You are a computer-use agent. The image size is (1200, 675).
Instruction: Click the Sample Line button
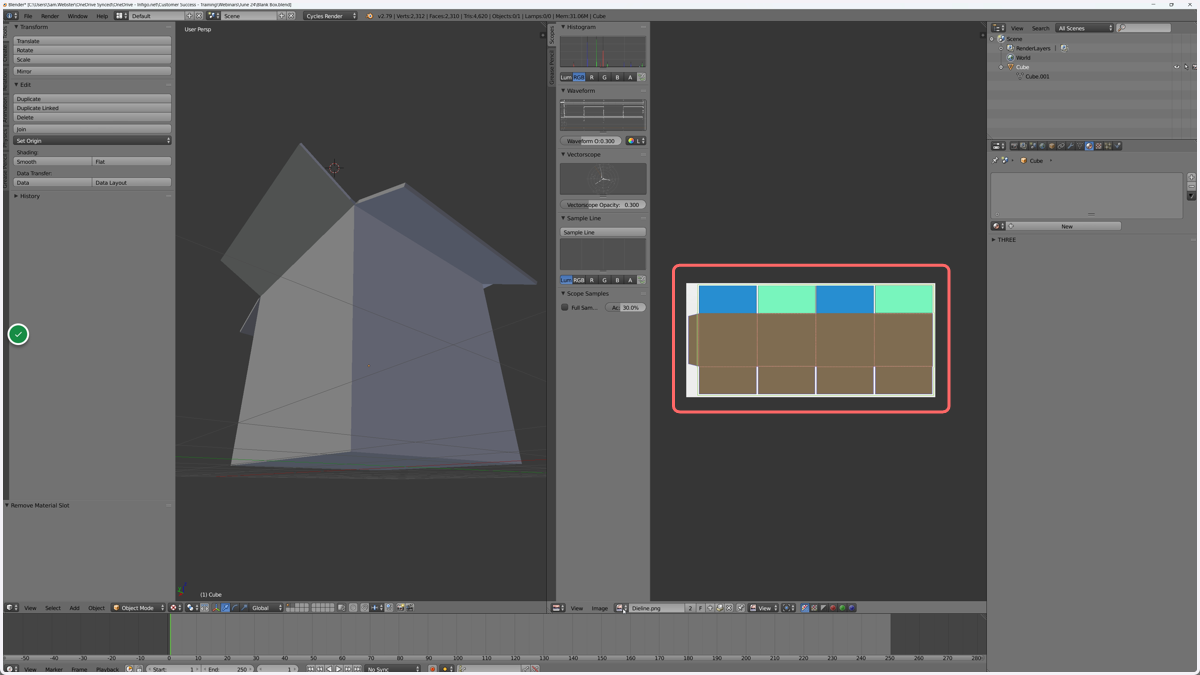(603, 232)
